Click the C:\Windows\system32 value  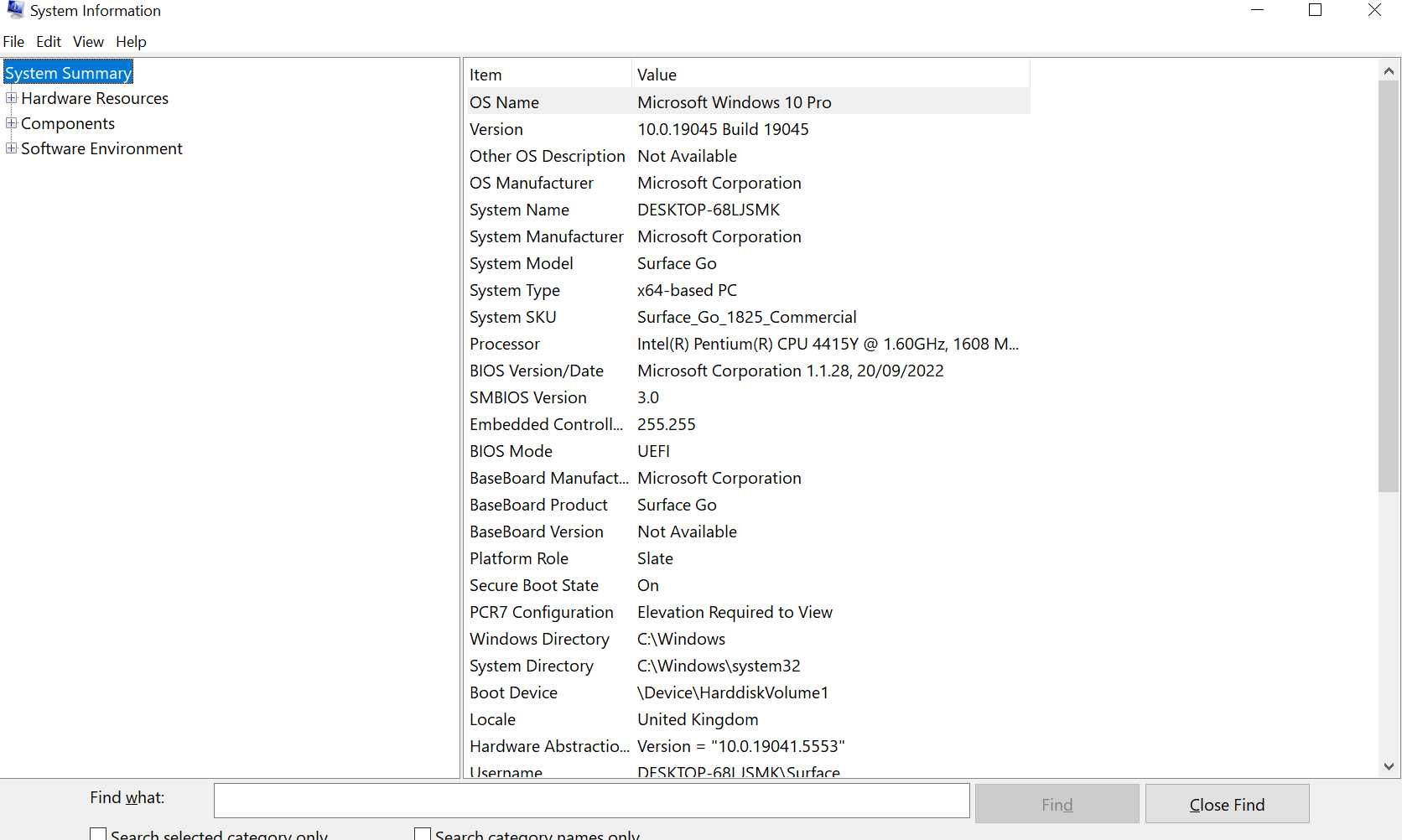719,666
